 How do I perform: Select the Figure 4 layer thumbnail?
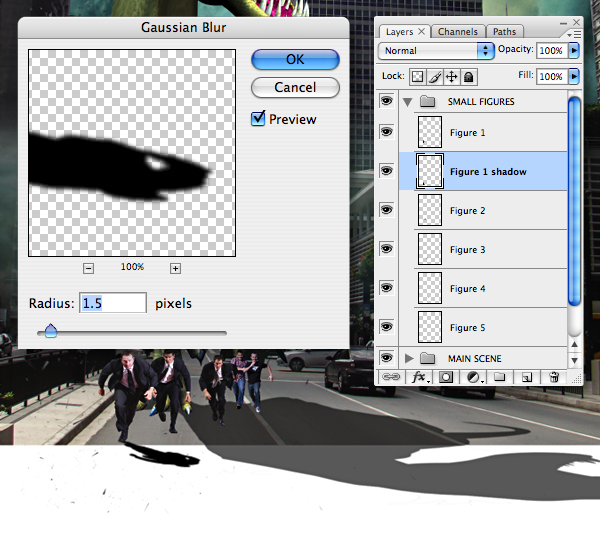[430, 288]
